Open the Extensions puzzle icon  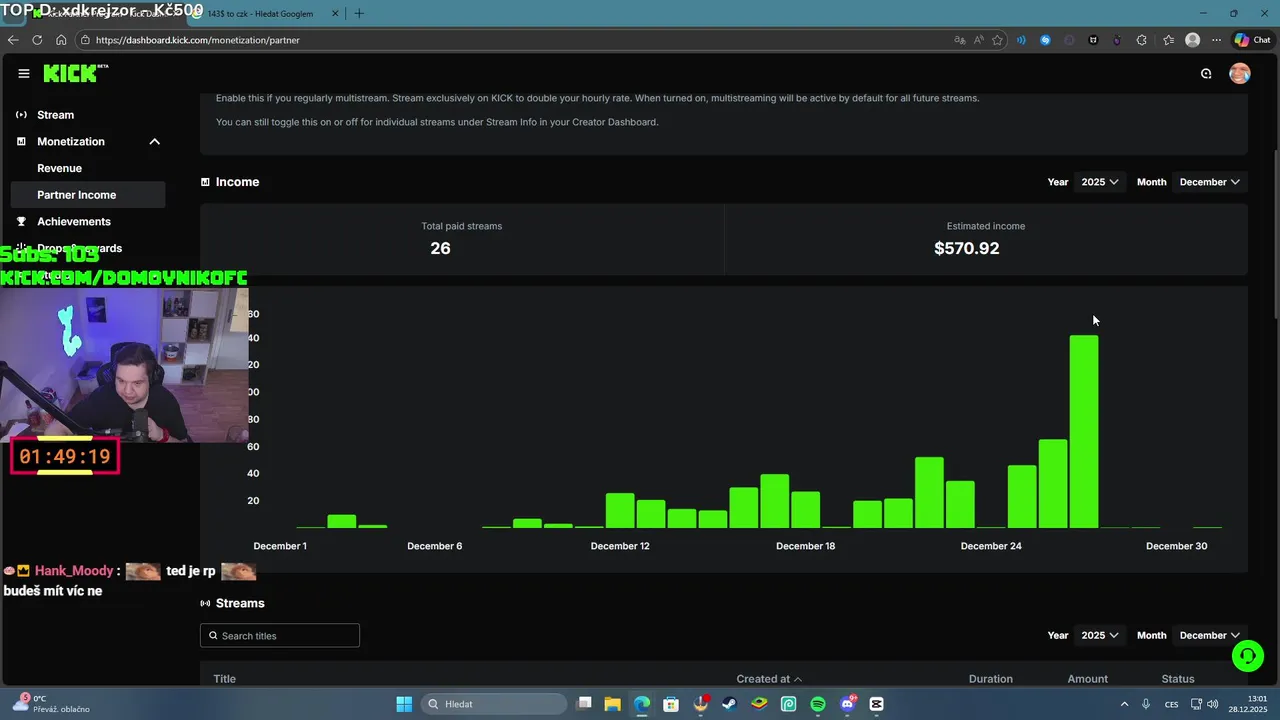point(1142,40)
